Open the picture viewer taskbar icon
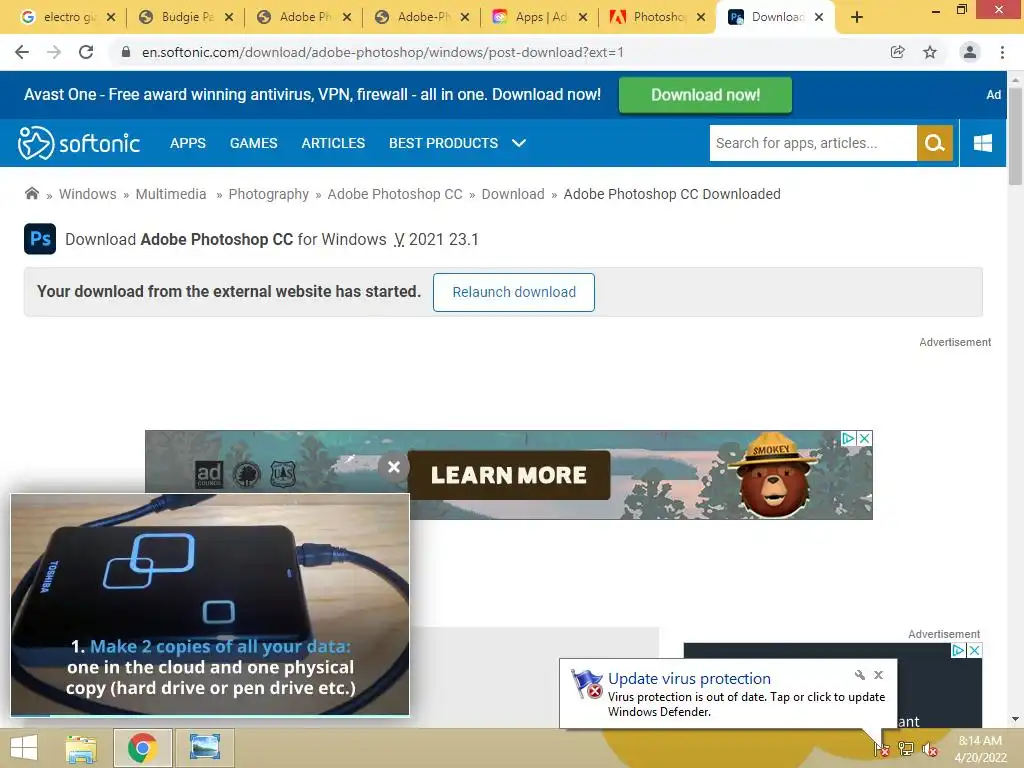Screen dimensions: 1024x768 [x=204, y=748]
